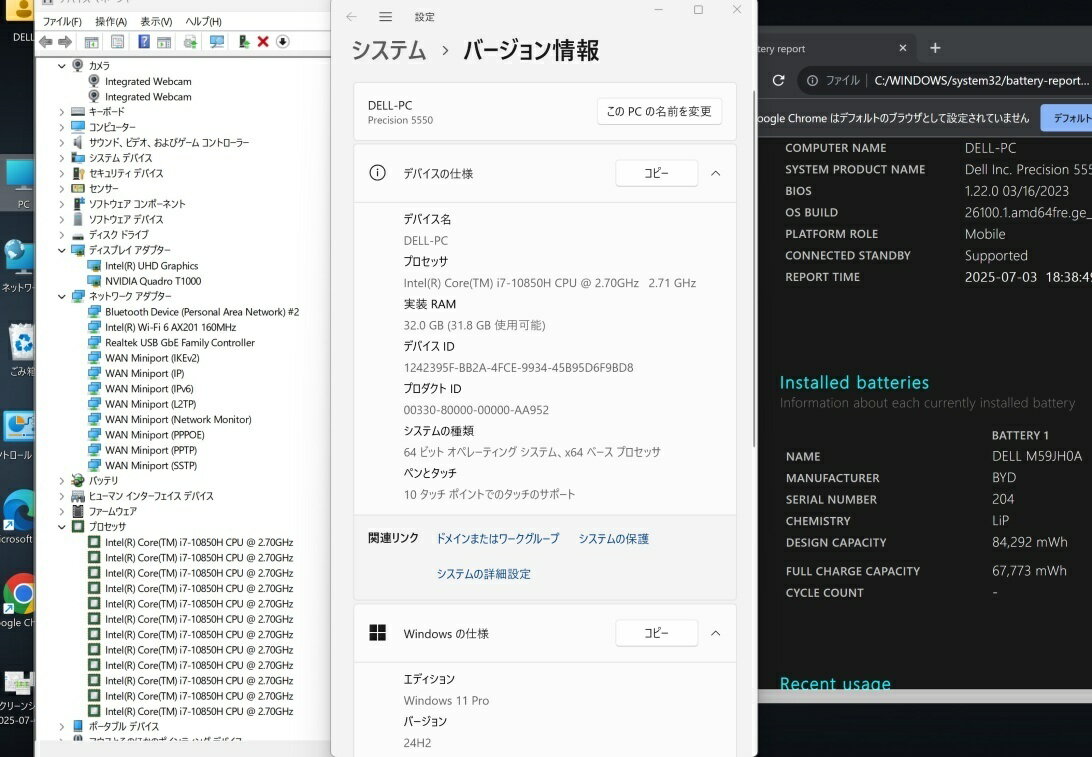Click the Chrome address bar URL
Screen dimensions: 1092x757
point(980,80)
